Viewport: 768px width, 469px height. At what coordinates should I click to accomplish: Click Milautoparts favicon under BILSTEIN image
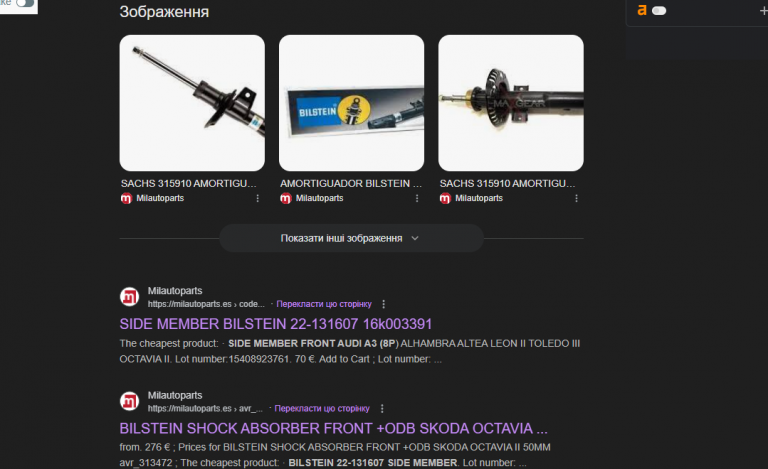pos(286,198)
